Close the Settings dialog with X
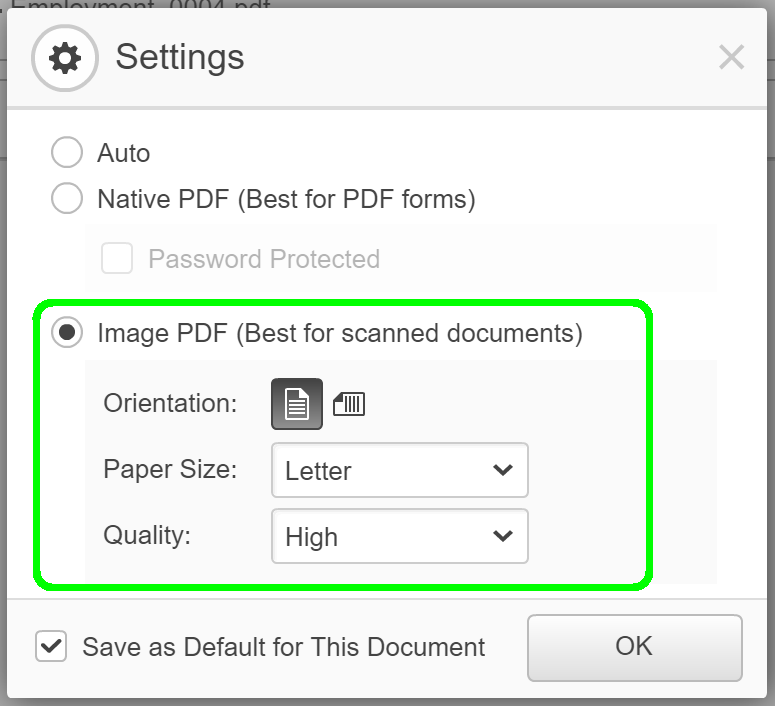The width and height of the screenshot is (775, 706). click(732, 57)
